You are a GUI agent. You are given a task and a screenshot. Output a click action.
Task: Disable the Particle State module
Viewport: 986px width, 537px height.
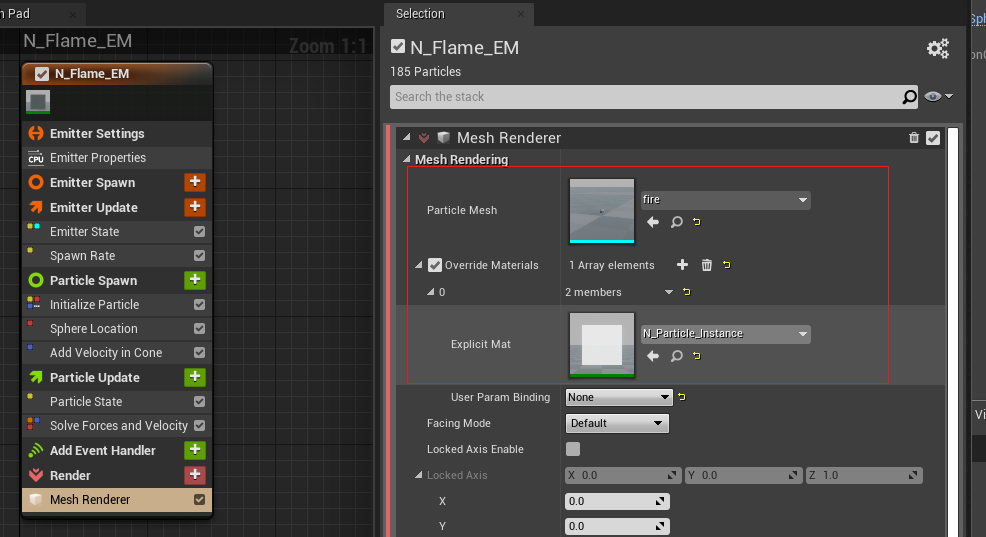[x=199, y=401]
